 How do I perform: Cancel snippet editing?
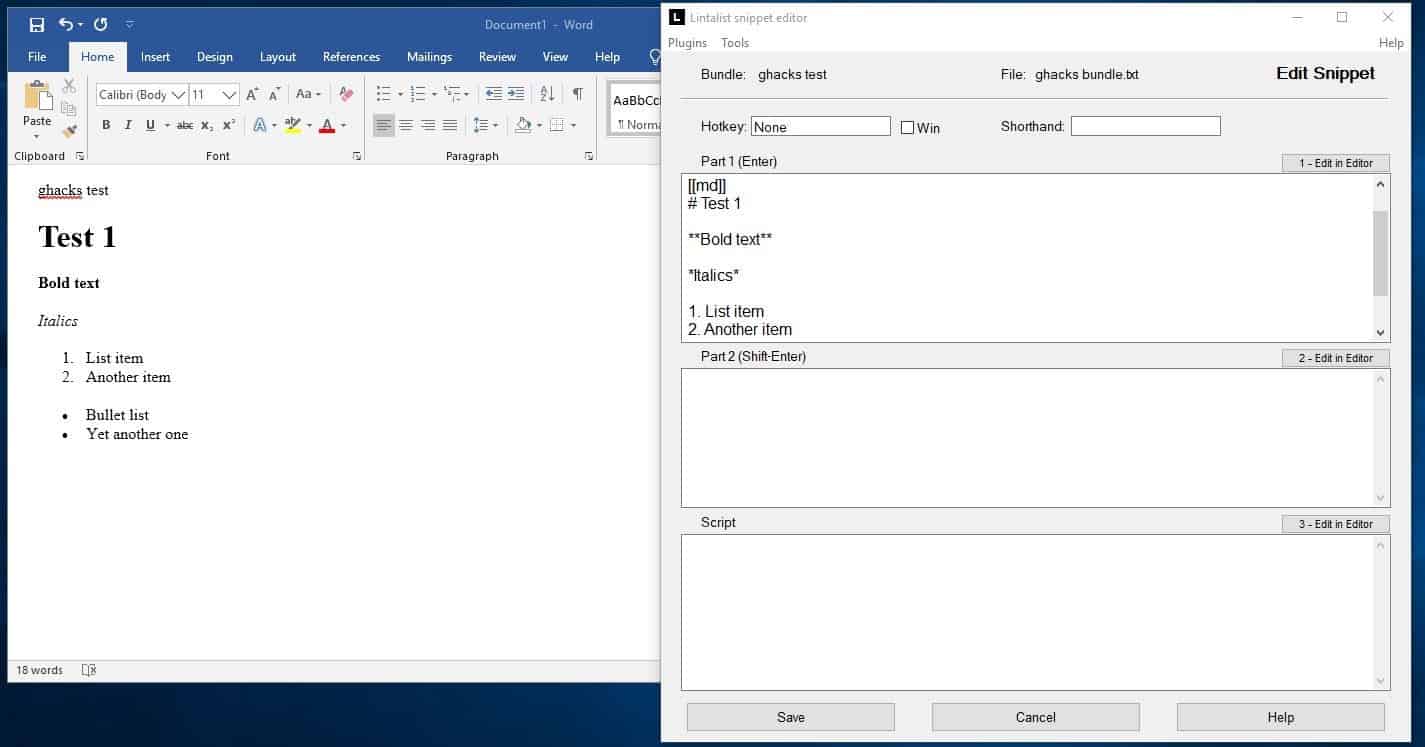coord(1036,717)
